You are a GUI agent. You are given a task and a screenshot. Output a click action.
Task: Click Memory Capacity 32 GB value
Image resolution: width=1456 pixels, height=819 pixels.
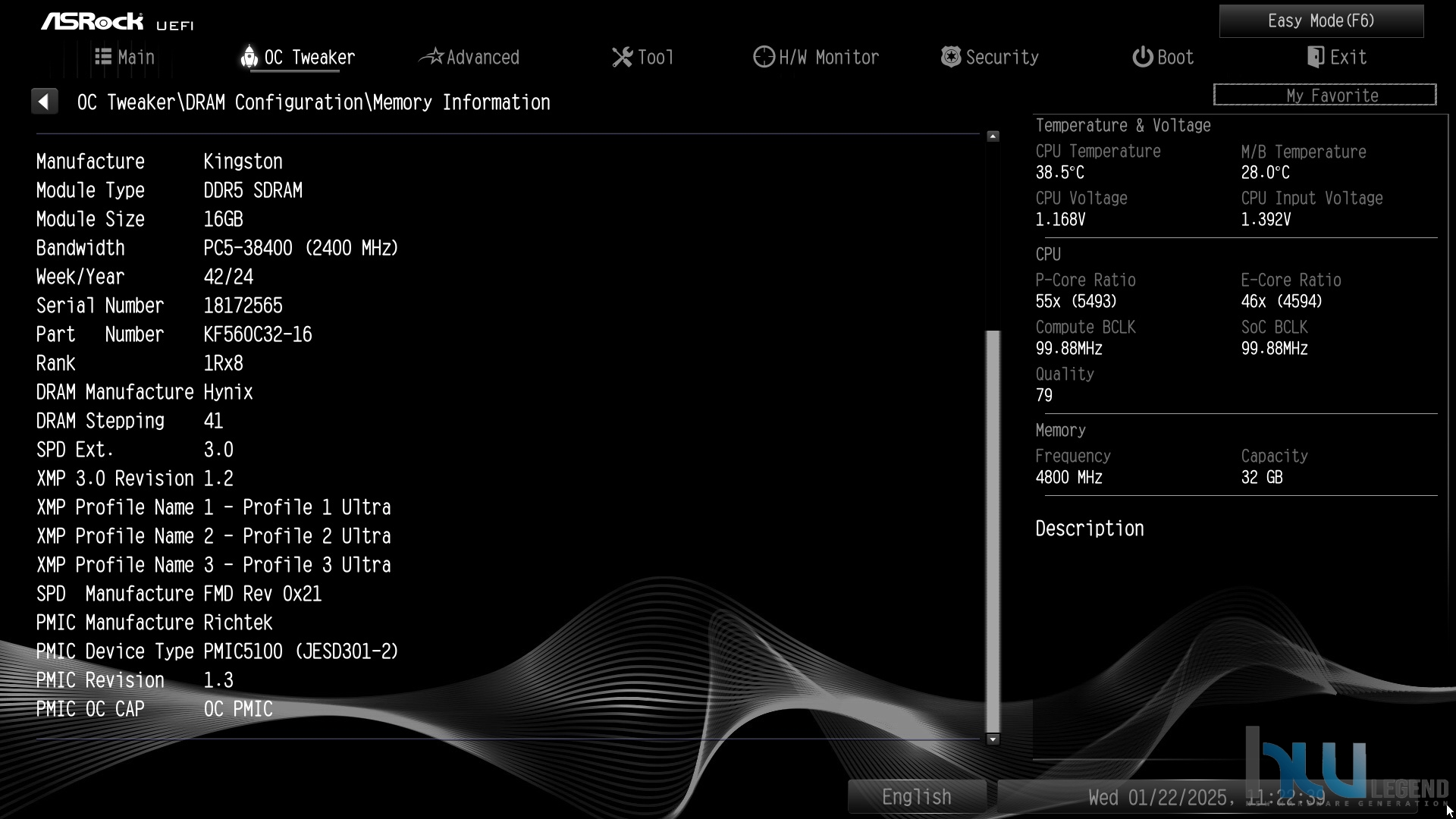coord(1262,478)
